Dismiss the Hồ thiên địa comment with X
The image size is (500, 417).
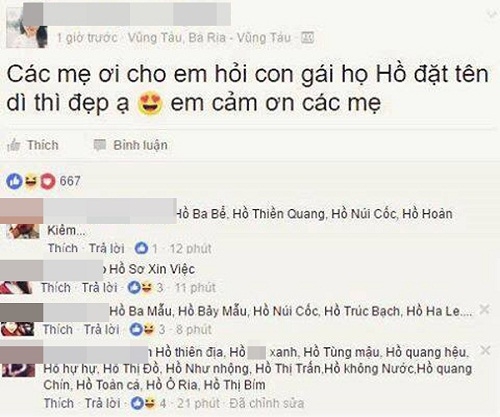point(486,351)
